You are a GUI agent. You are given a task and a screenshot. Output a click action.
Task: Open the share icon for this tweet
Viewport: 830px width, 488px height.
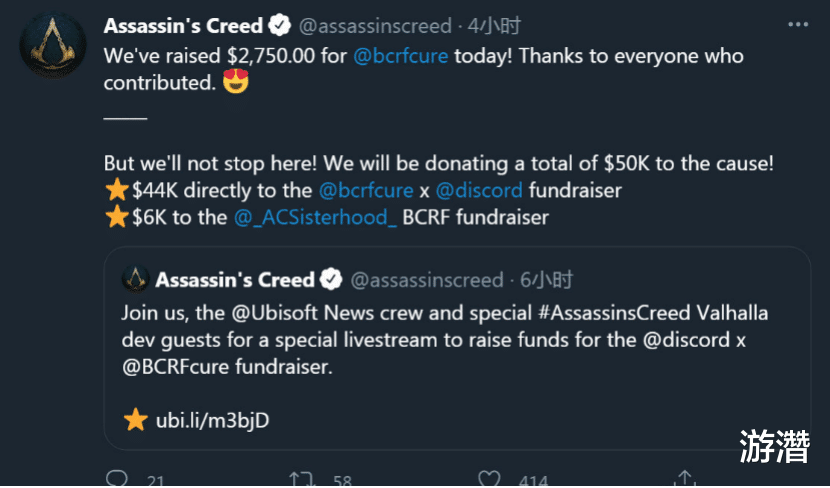point(685,479)
